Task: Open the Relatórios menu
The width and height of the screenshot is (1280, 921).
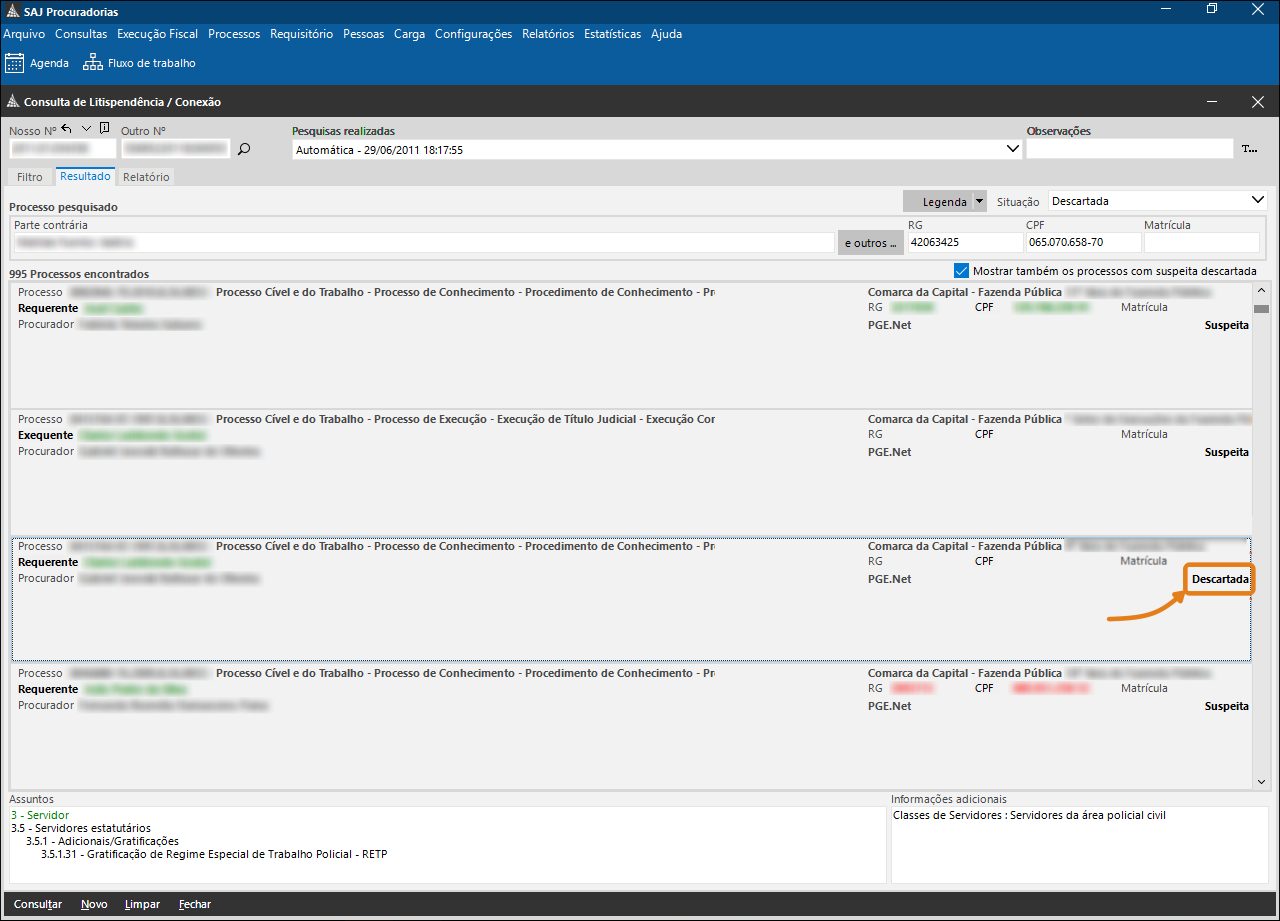Action: coord(548,34)
